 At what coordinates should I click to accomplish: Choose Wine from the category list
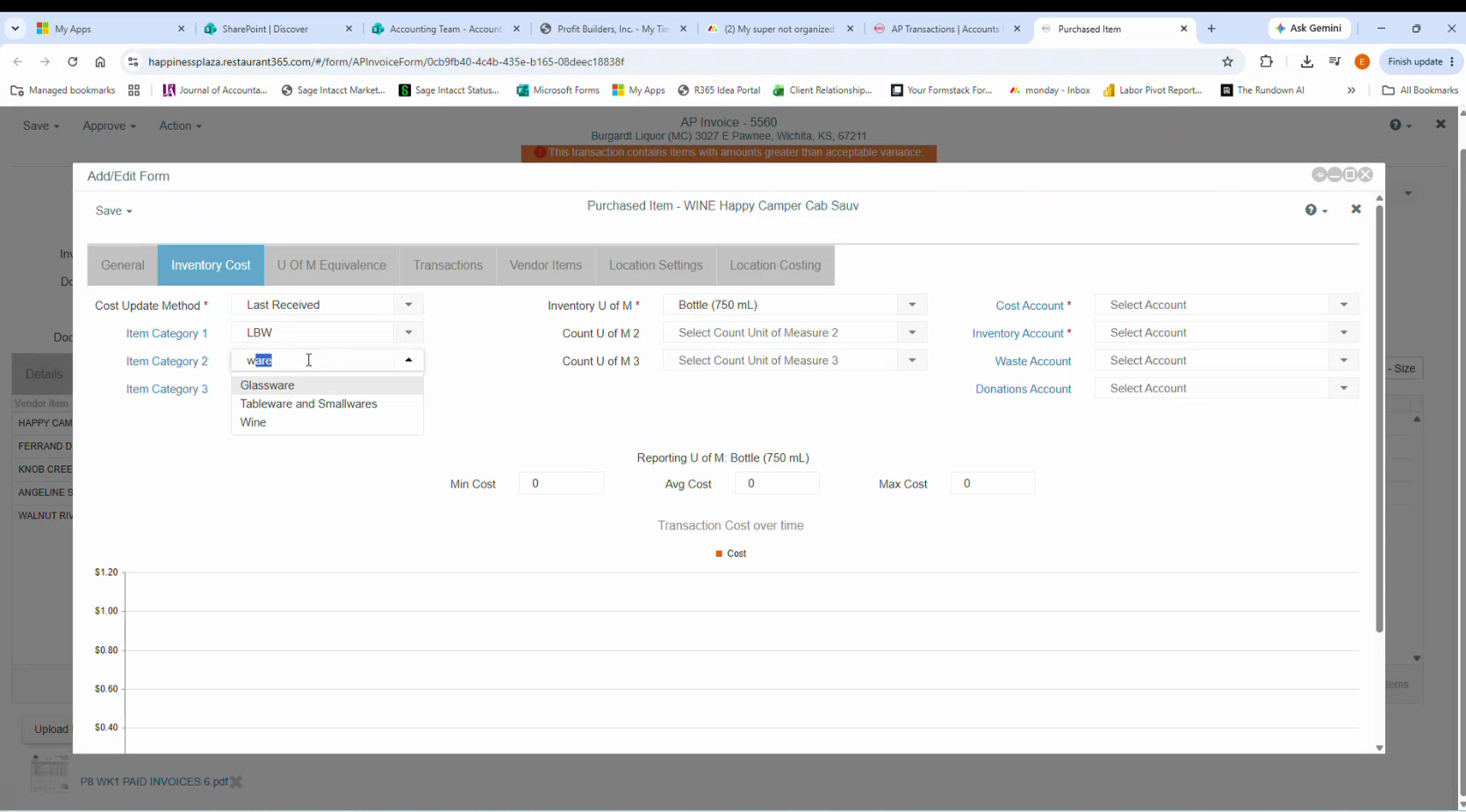(x=327, y=422)
